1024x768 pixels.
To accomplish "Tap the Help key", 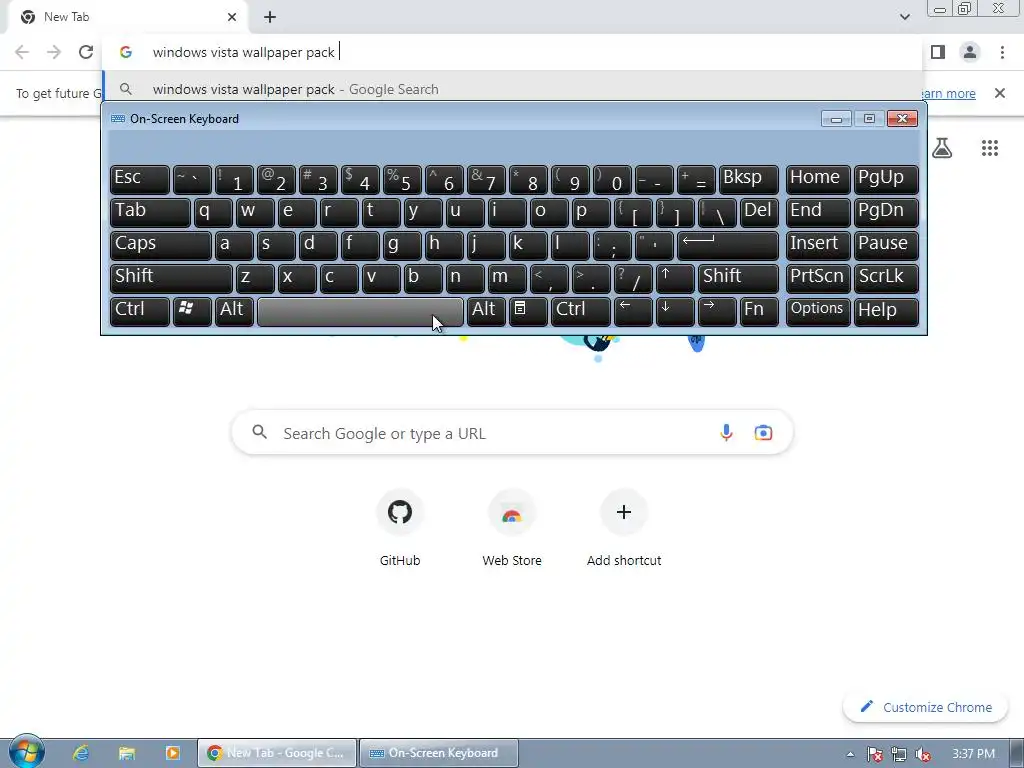I will click(886, 311).
